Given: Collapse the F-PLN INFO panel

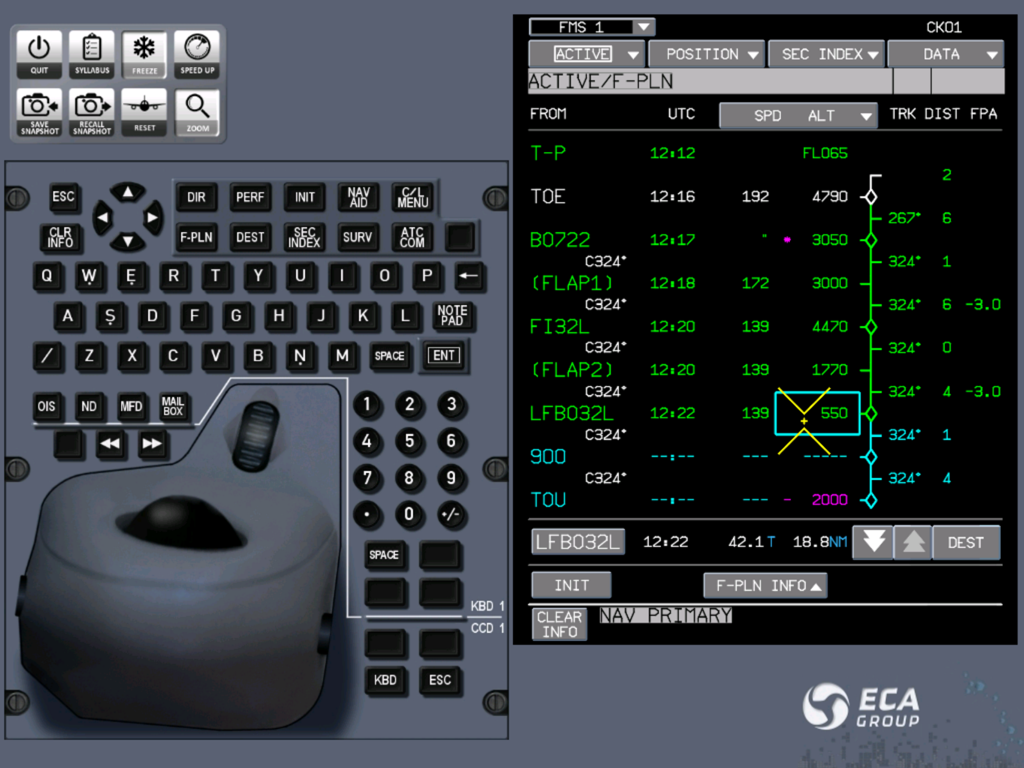Looking at the screenshot, I should 765,585.
